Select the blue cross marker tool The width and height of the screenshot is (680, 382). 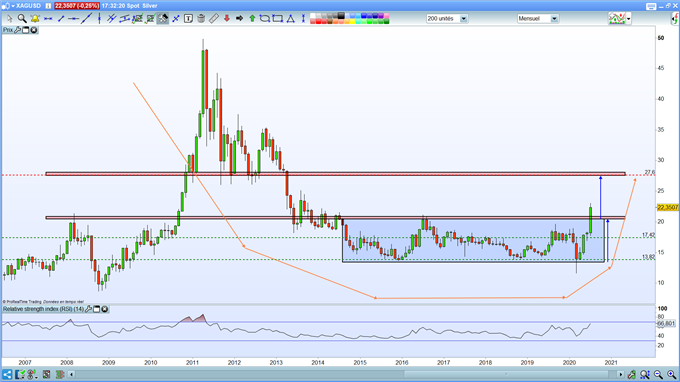tap(176, 19)
